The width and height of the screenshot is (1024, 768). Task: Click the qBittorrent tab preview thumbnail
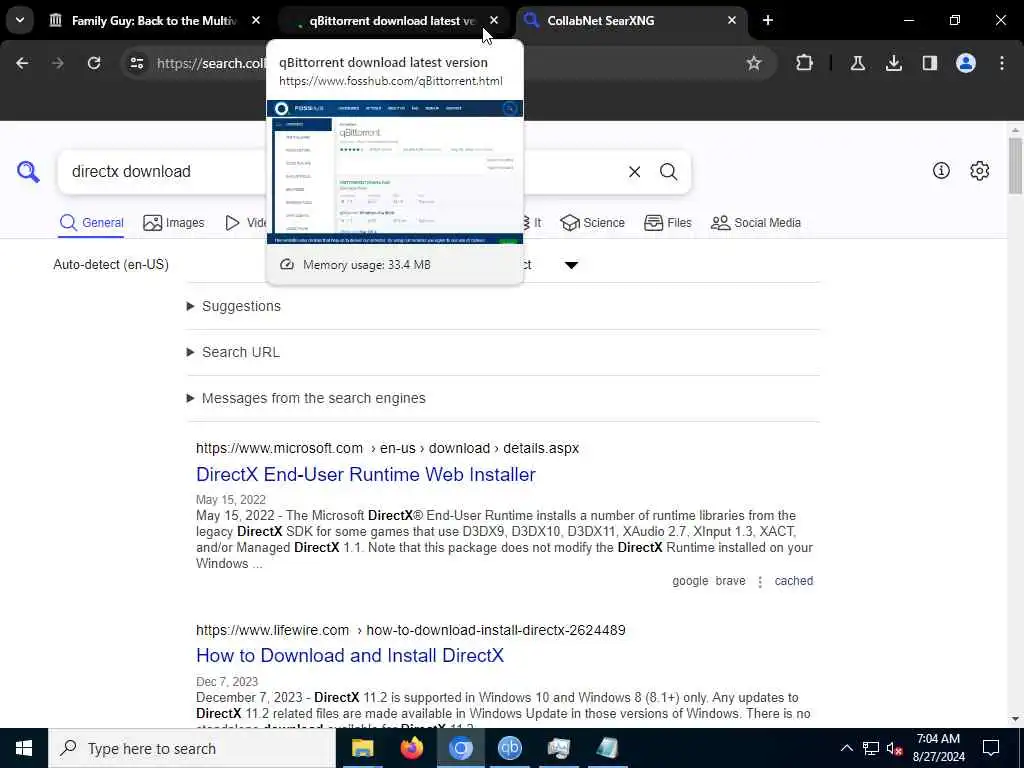tap(395, 172)
